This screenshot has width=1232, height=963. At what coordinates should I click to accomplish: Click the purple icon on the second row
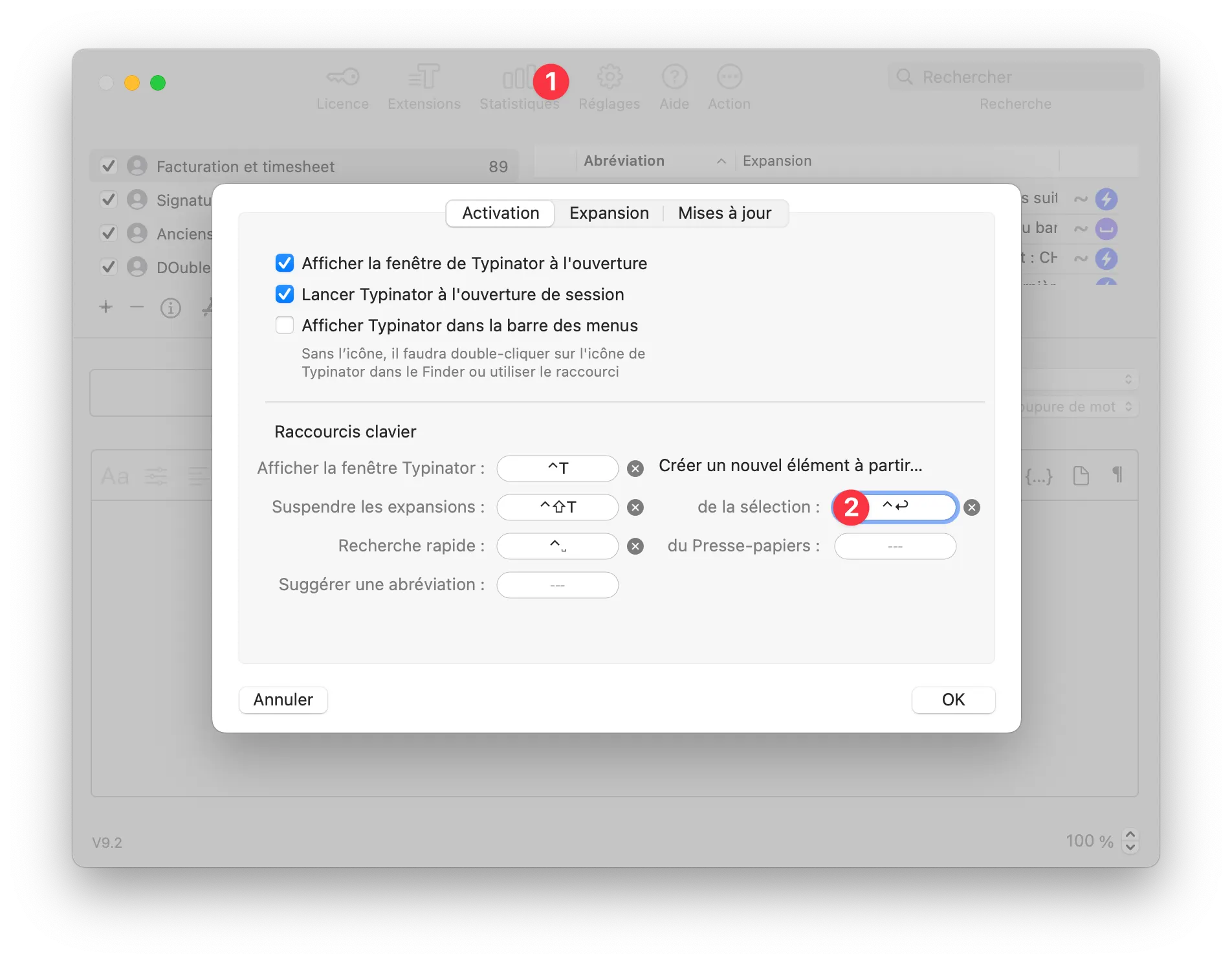point(1106,228)
